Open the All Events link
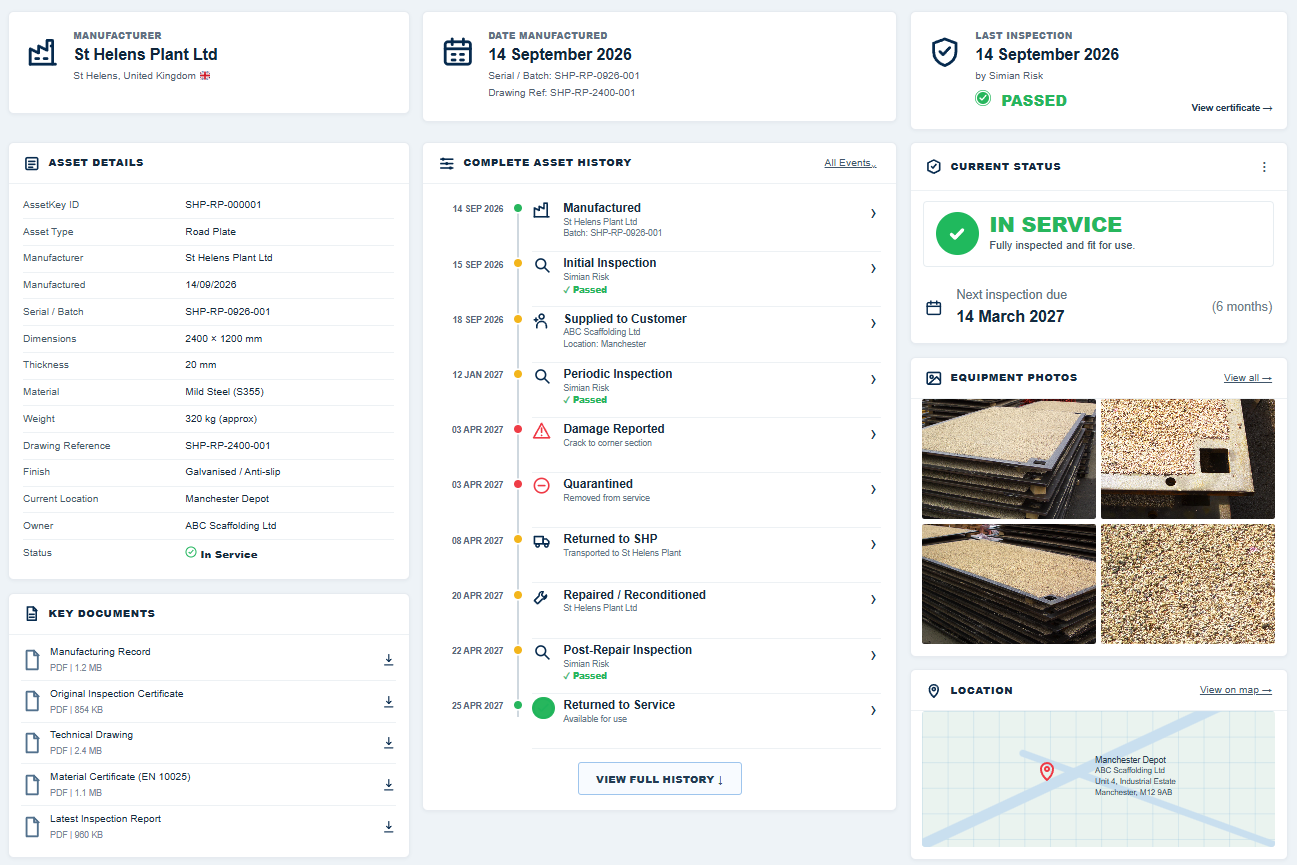 point(850,163)
